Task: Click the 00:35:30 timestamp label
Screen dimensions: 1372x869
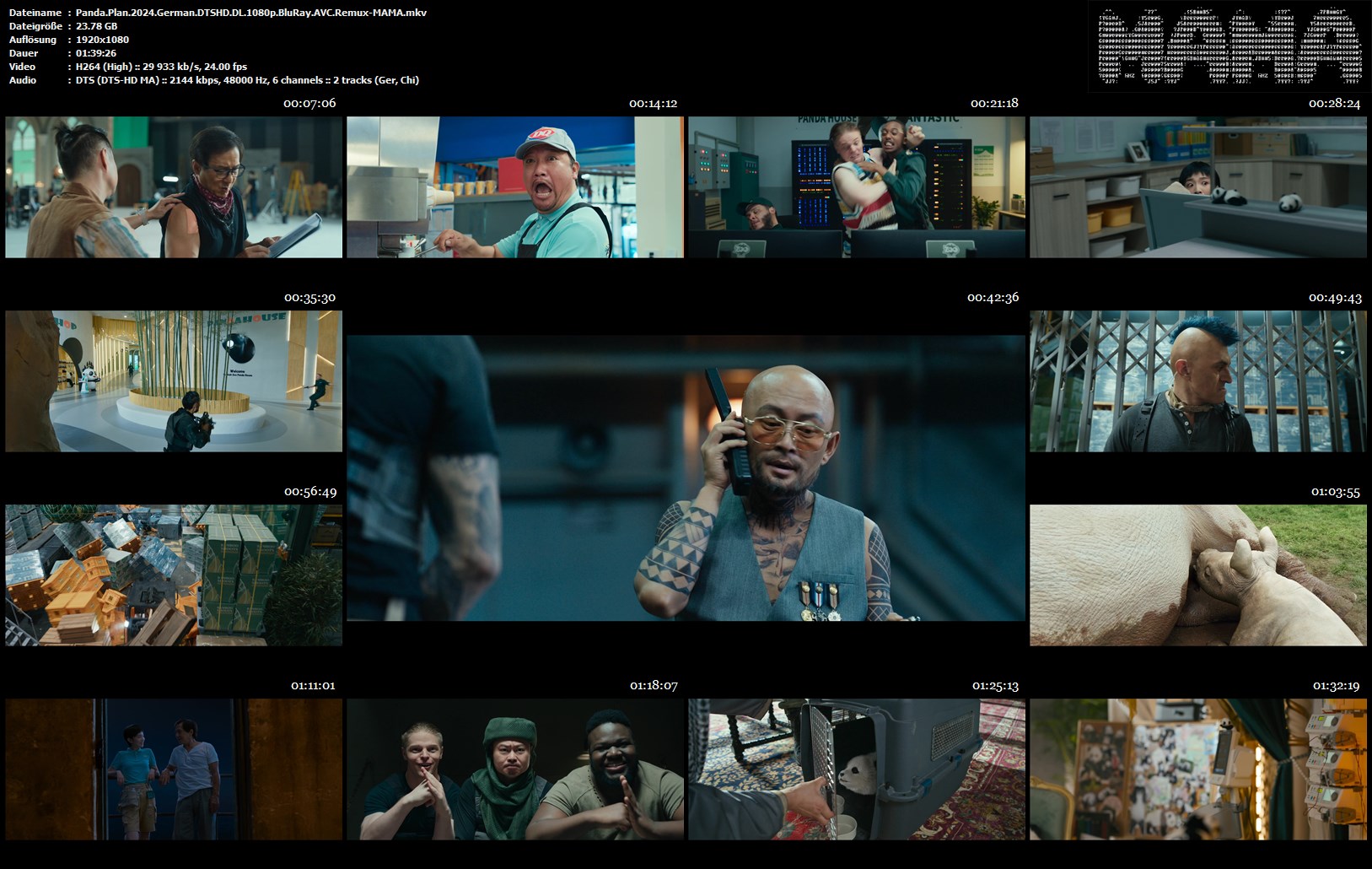Action: pyautogui.click(x=309, y=297)
